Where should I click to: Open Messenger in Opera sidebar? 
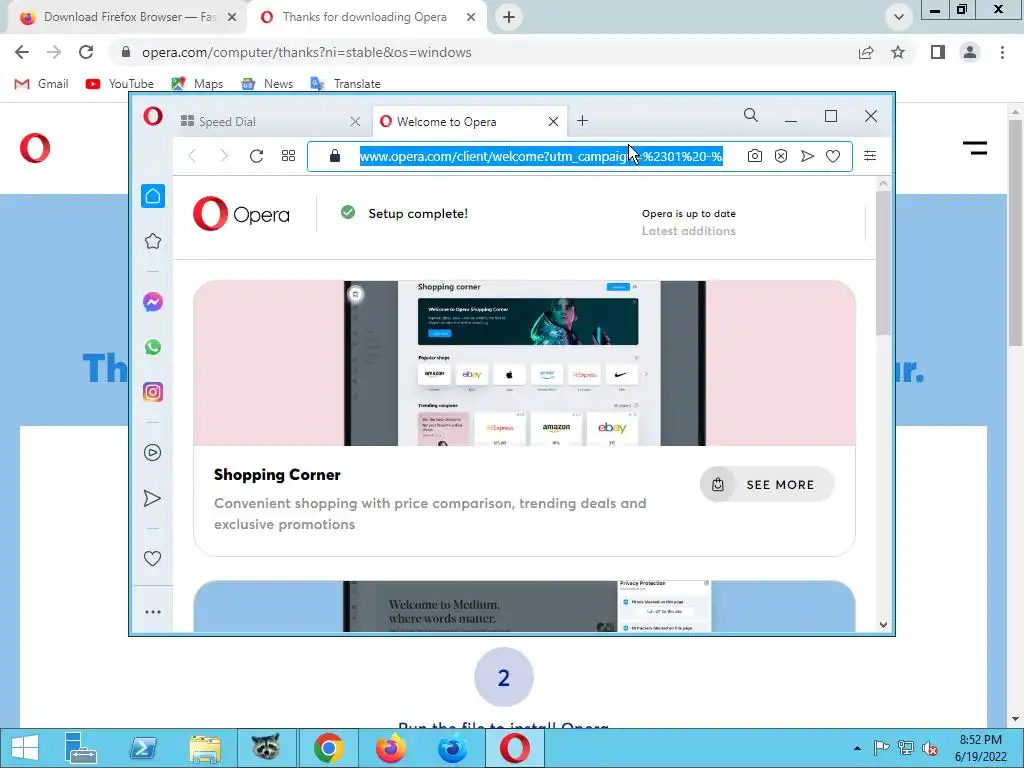point(153,302)
